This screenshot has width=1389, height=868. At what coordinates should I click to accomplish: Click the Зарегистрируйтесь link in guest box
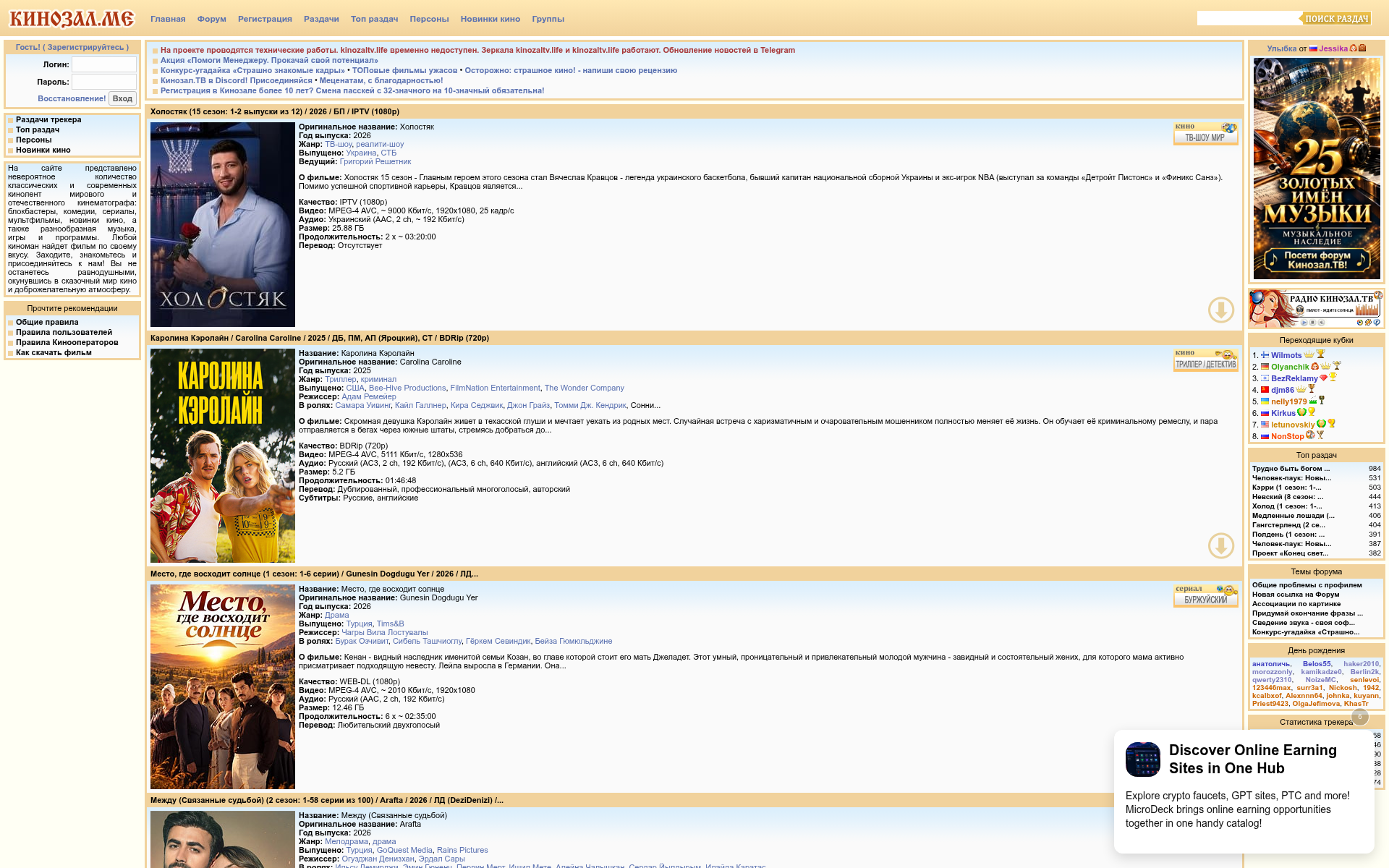86,47
